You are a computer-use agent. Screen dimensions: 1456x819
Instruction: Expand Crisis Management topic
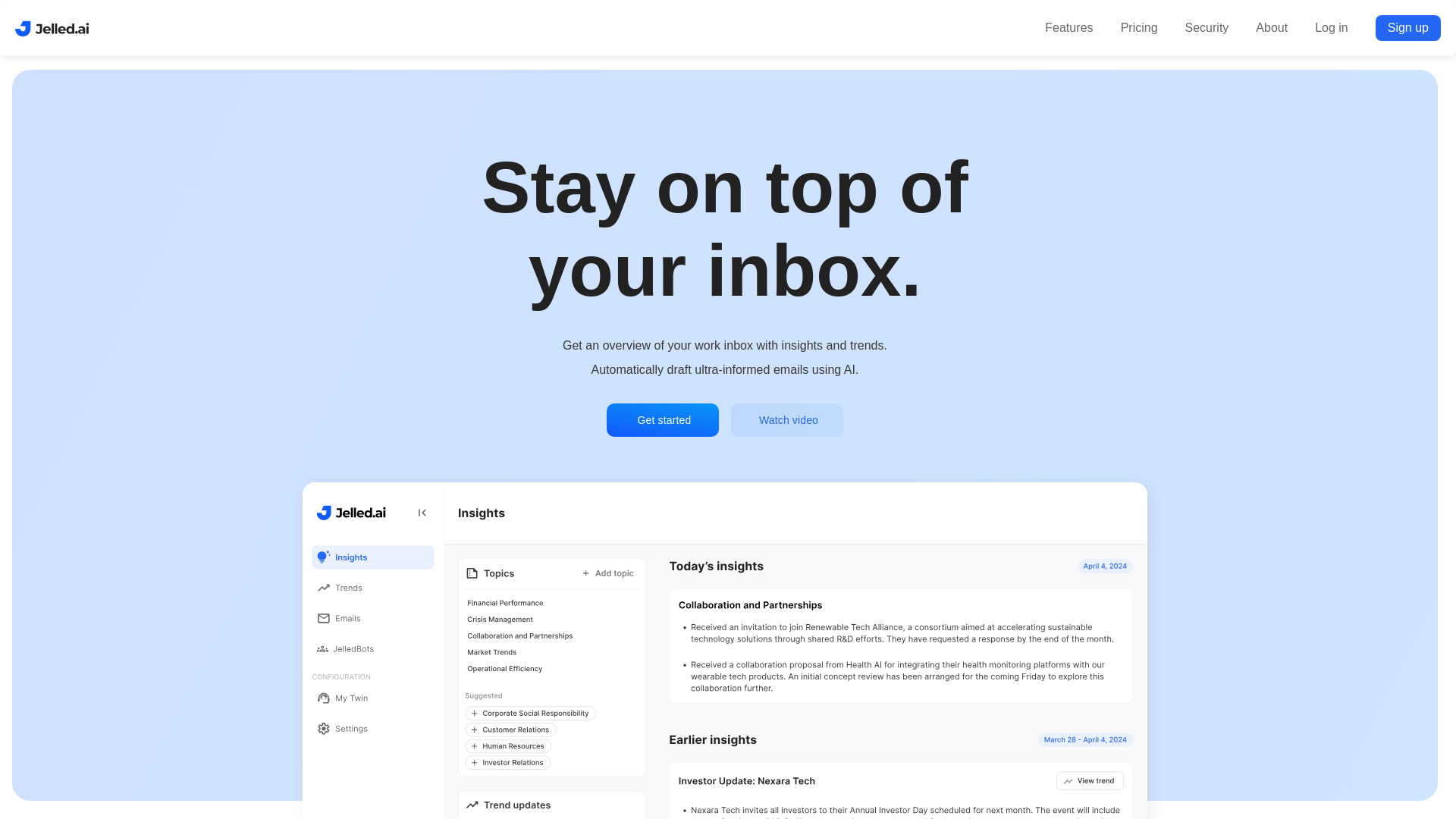[x=500, y=619]
